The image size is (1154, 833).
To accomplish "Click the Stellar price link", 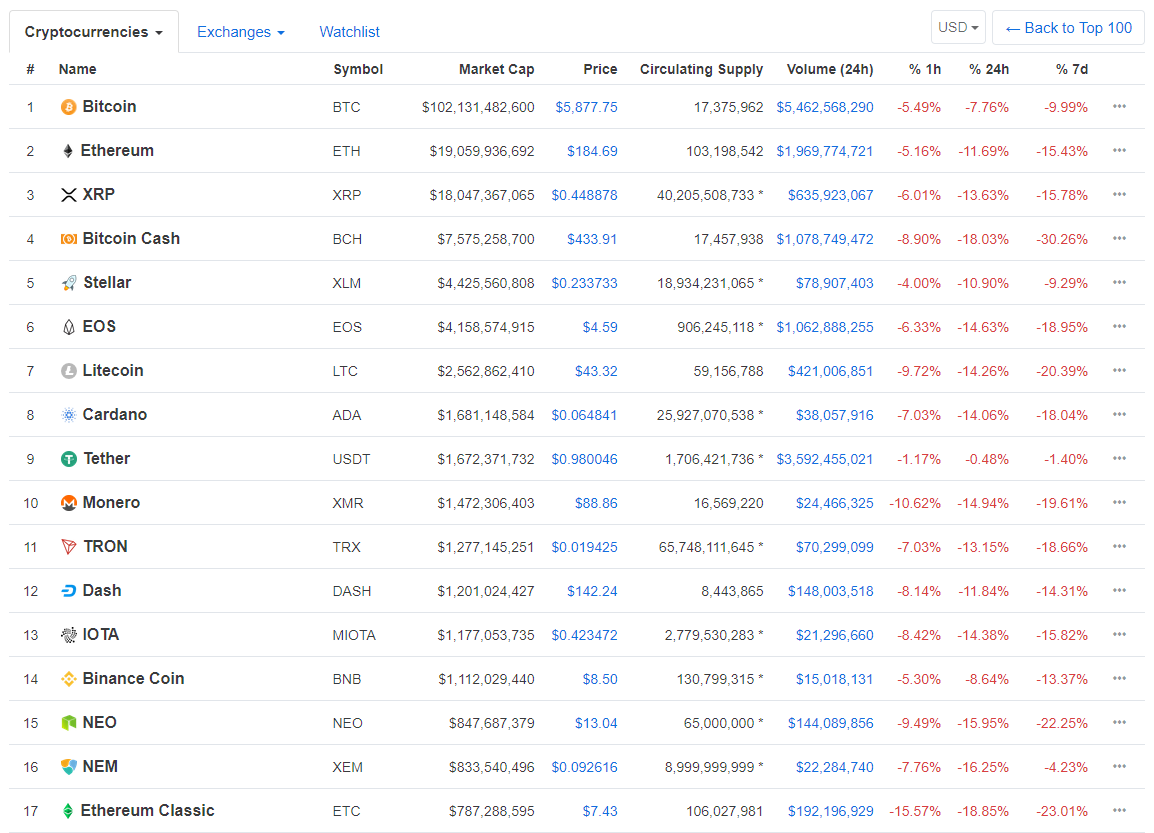I will (585, 282).
